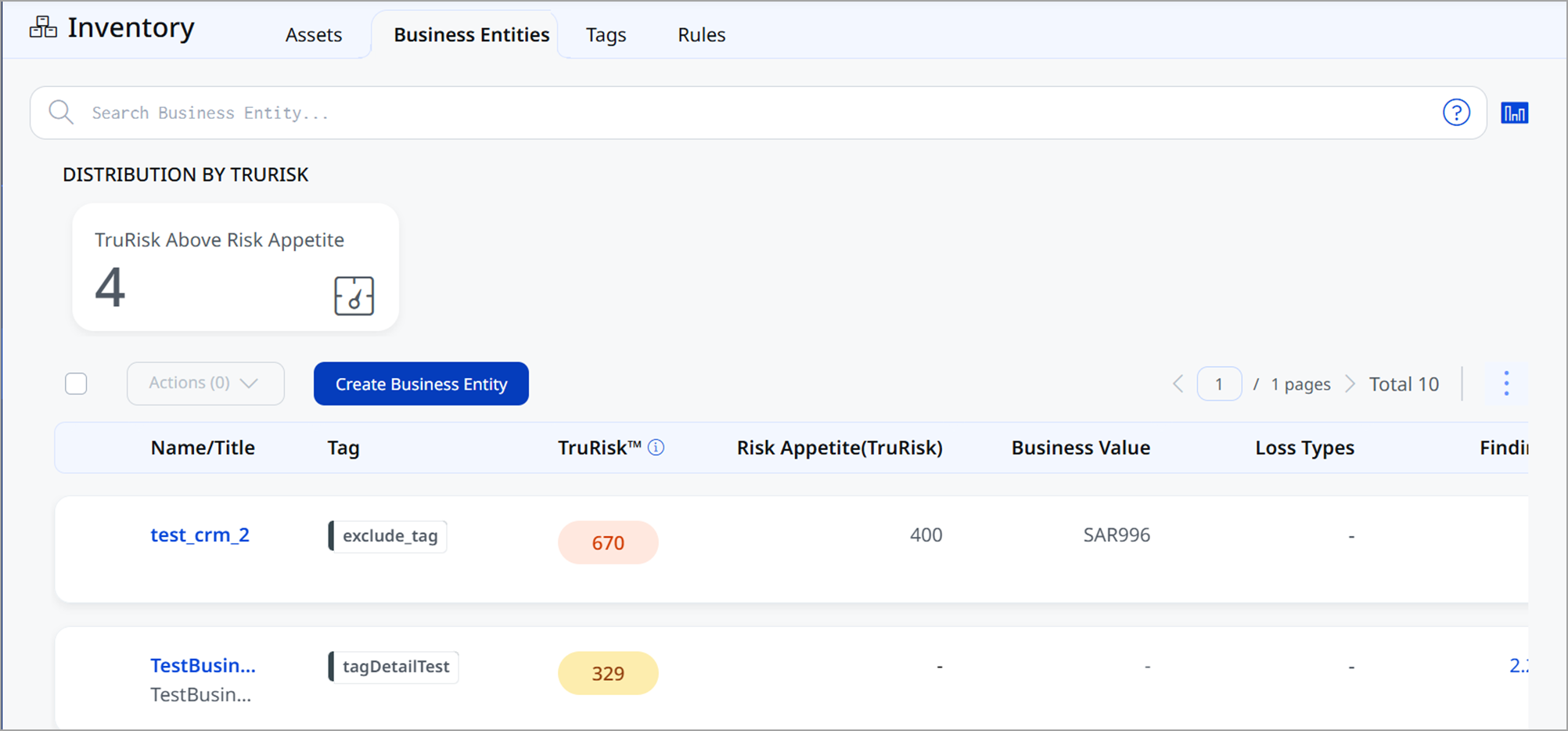
Task: Expand the Actions (0) dropdown
Action: point(205,384)
